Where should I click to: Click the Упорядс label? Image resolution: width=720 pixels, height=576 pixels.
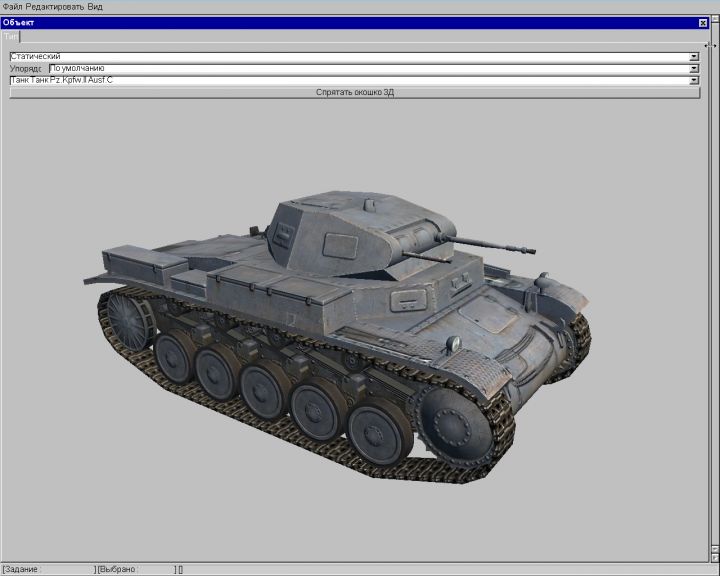pos(27,69)
